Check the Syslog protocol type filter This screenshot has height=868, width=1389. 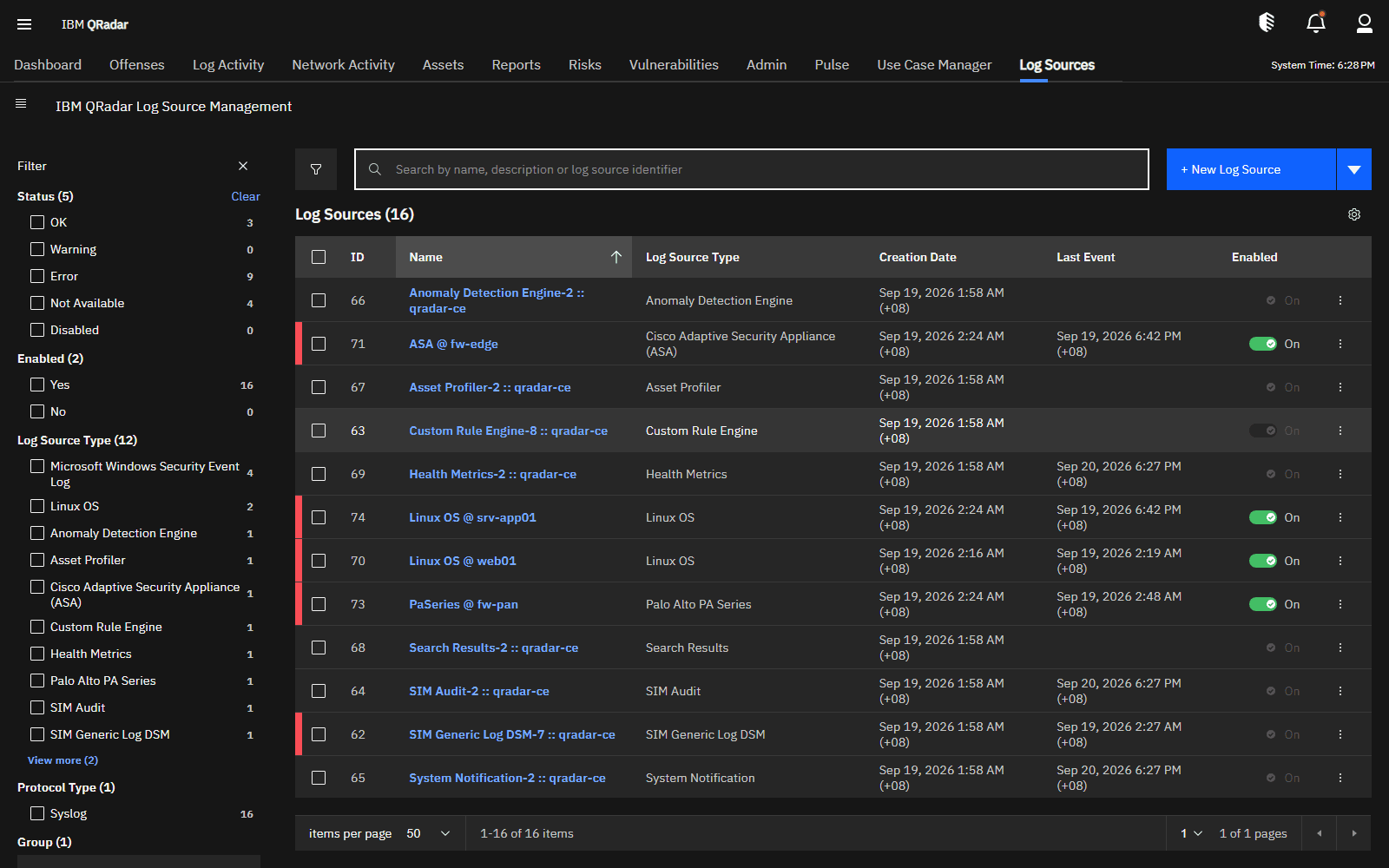coord(37,813)
